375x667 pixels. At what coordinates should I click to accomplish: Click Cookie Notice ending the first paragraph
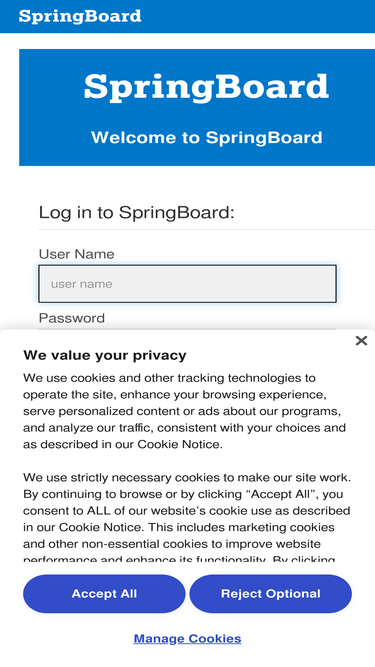click(x=180, y=445)
